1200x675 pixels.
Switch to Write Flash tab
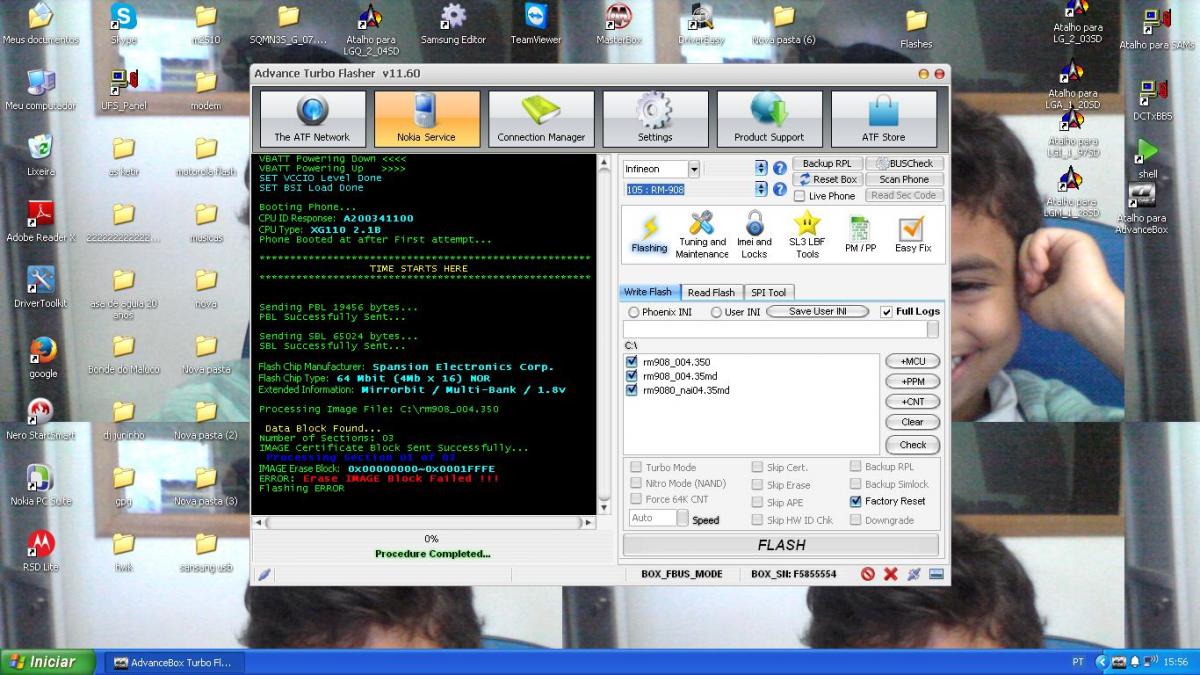648,292
